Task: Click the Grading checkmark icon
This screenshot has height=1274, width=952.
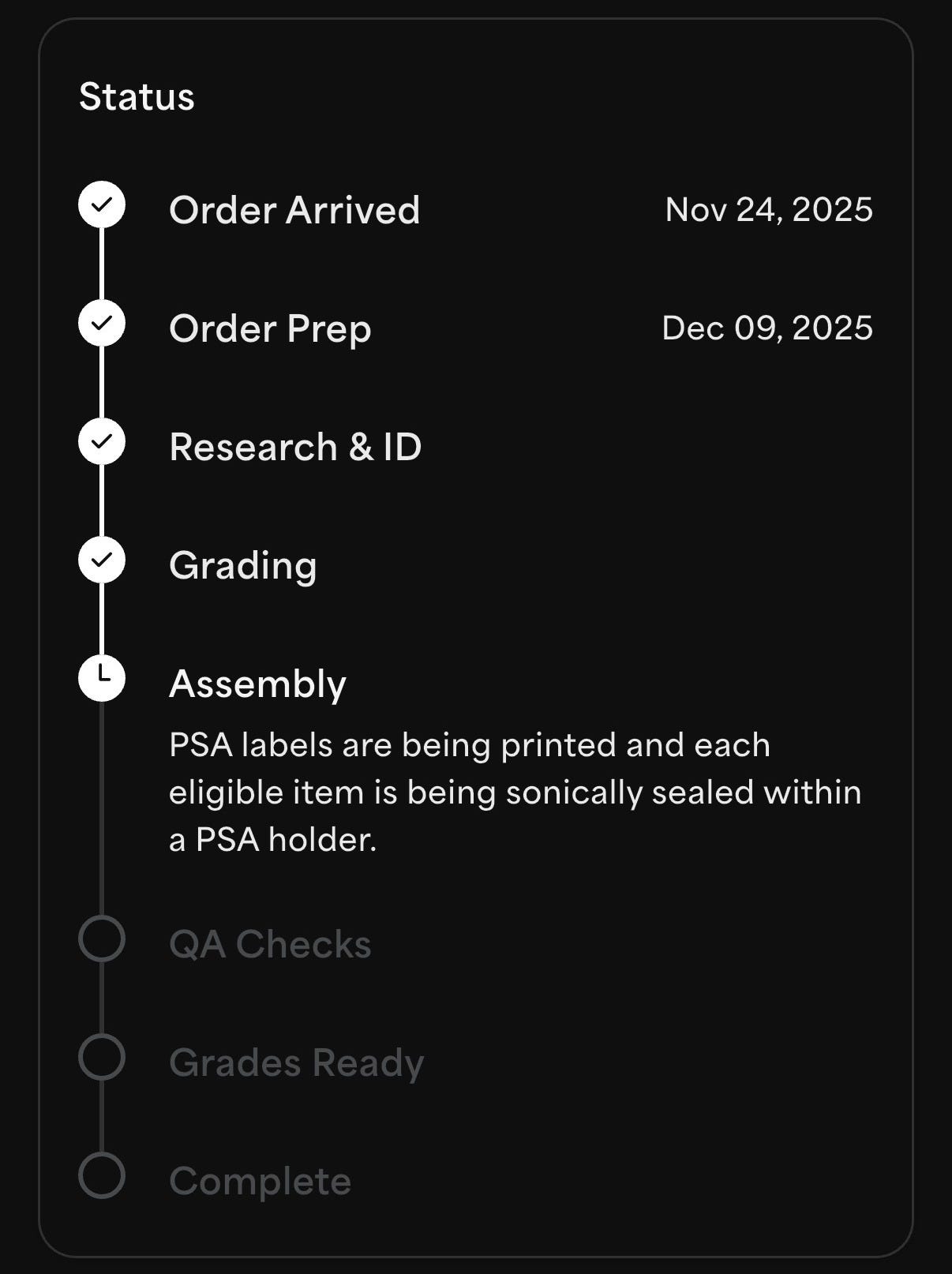Action: (102, 560)
